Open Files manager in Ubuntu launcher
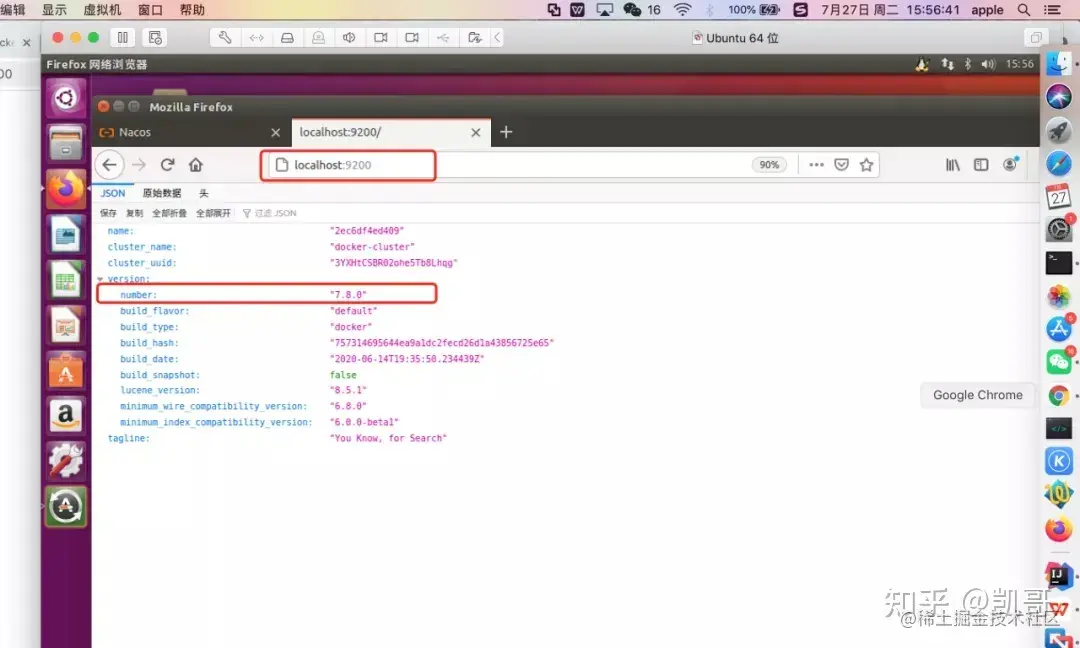This screenshot has height=648, width=1080. point(66,143)
